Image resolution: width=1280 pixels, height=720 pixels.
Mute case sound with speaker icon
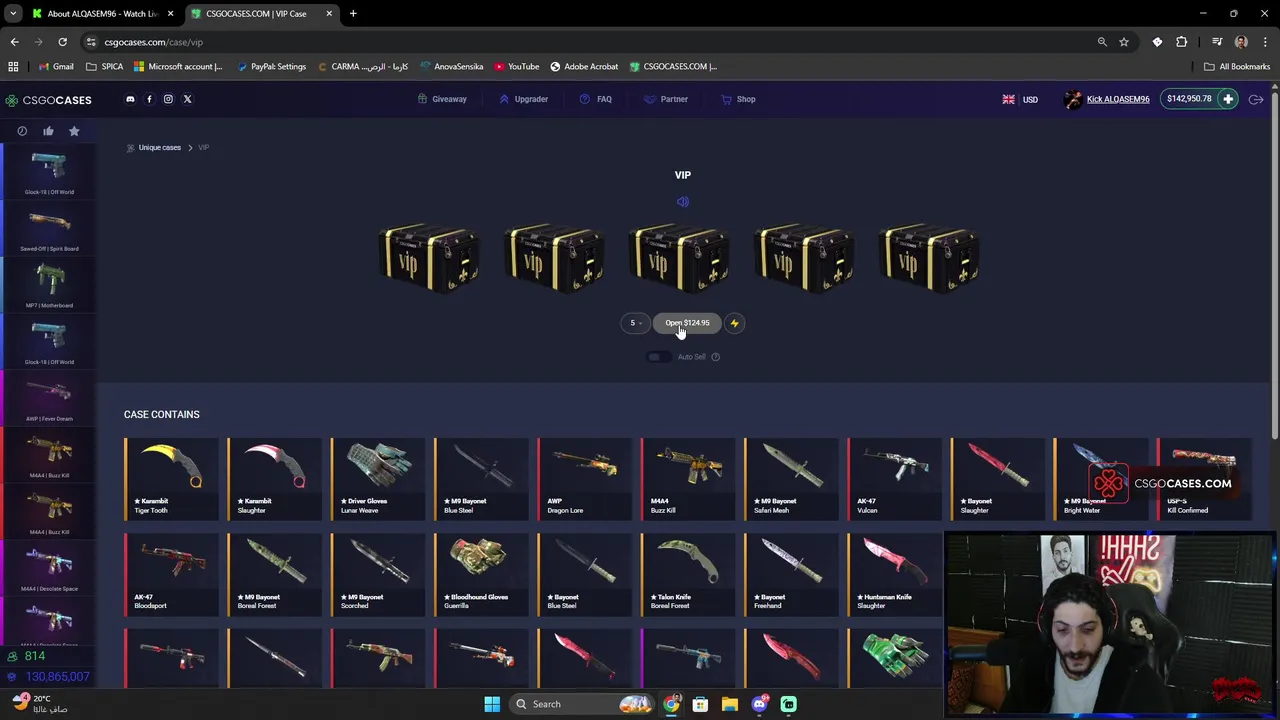[683, 202]
